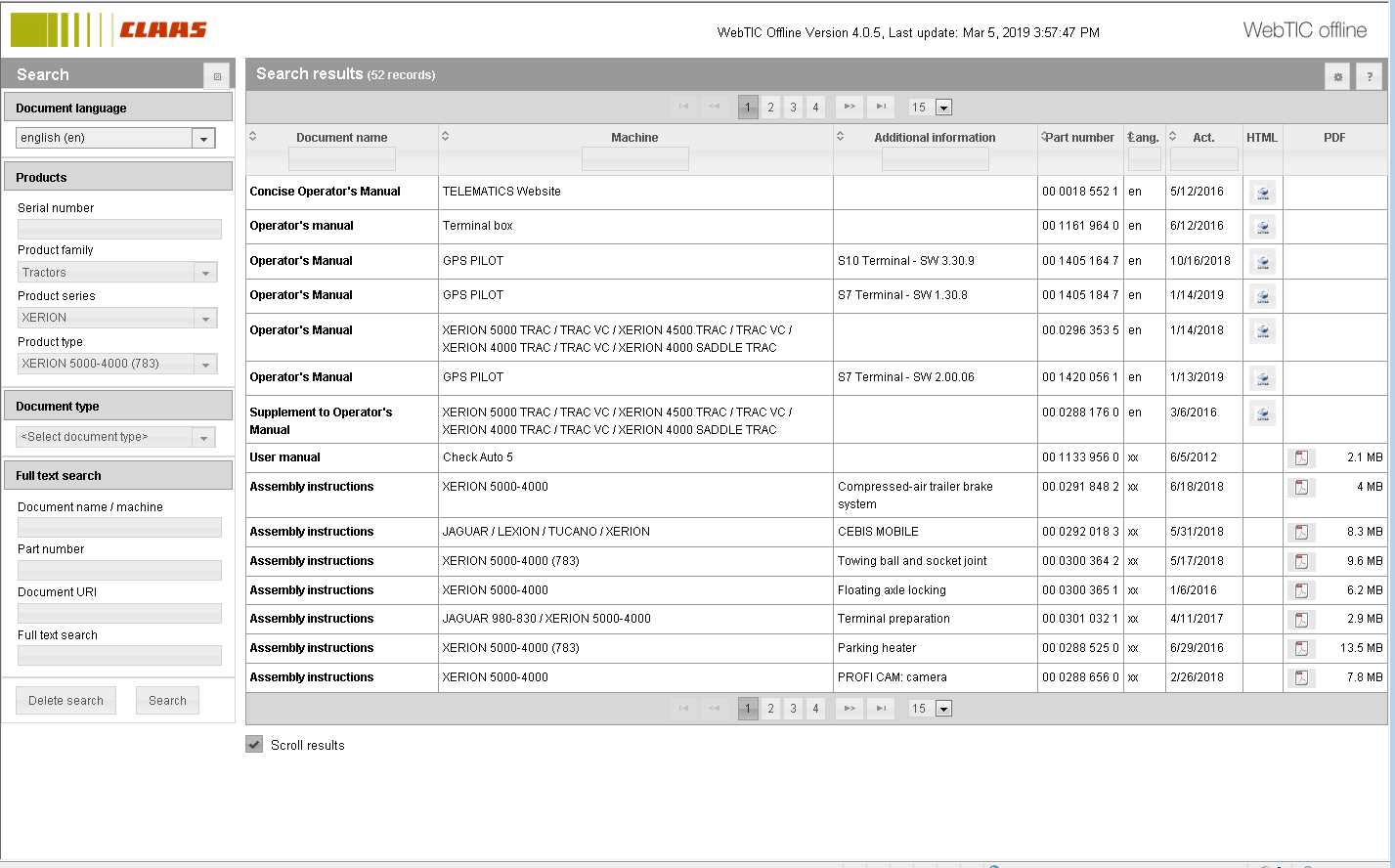Viewport: 1395px width, 868px height.
Task: Open HTML document for TELEMATICS Website manual
Action: coord(1262,193)
